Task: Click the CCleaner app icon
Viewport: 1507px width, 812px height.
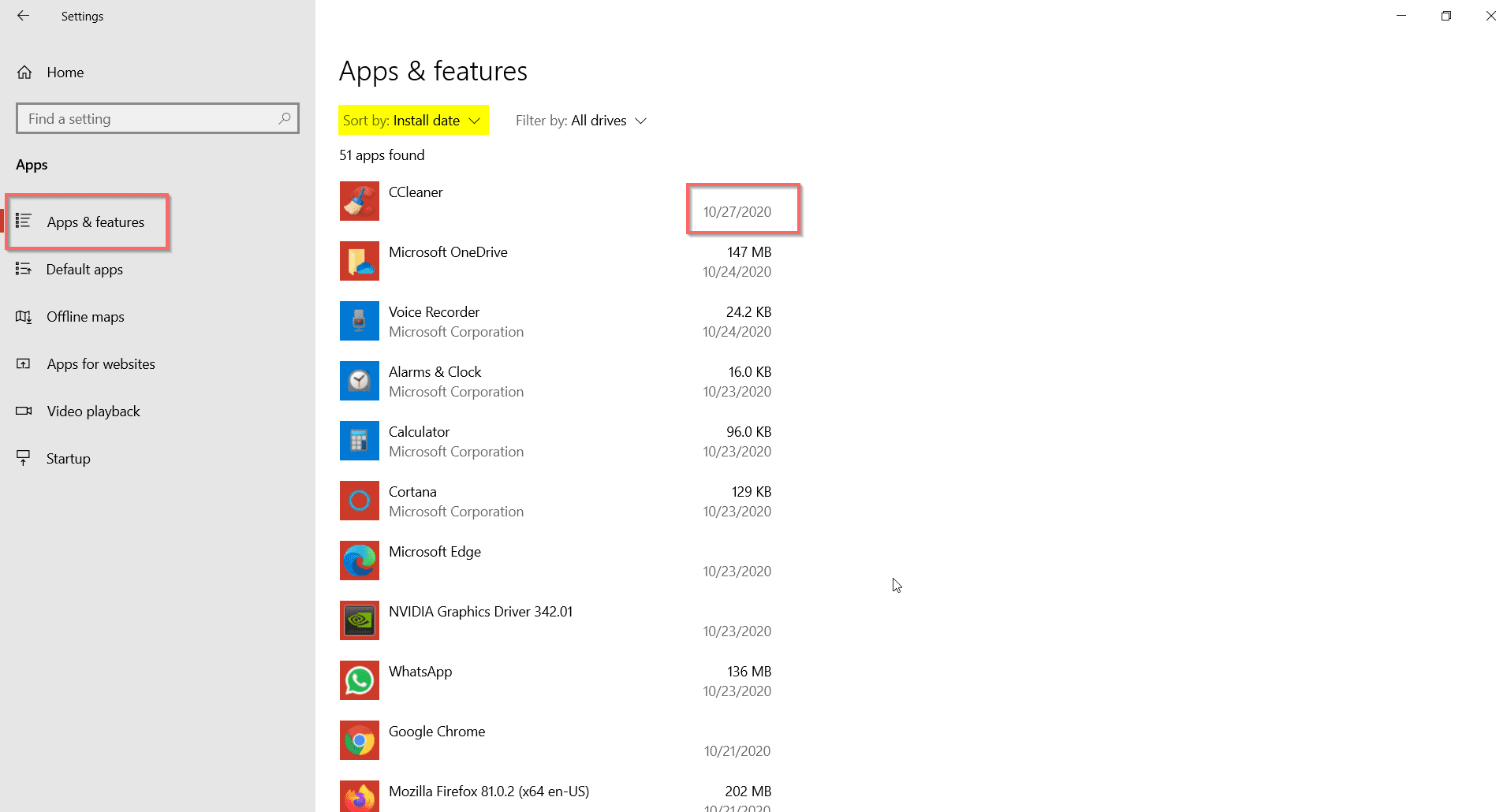Action: (360, 201)
